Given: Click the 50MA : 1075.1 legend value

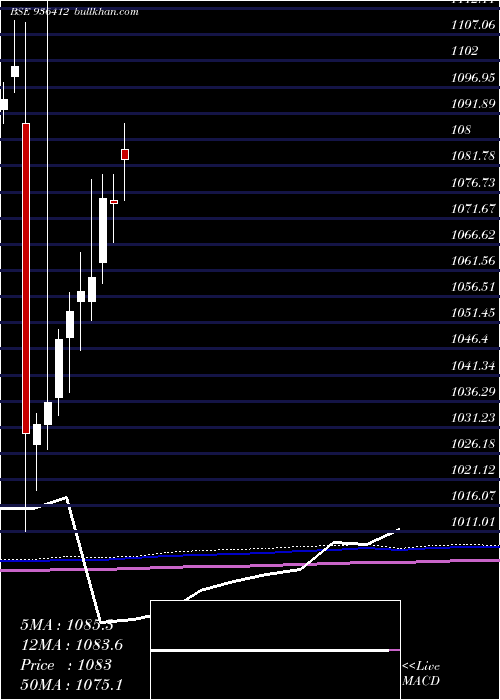Looking at the screenshot, I should tap(72, 684).
